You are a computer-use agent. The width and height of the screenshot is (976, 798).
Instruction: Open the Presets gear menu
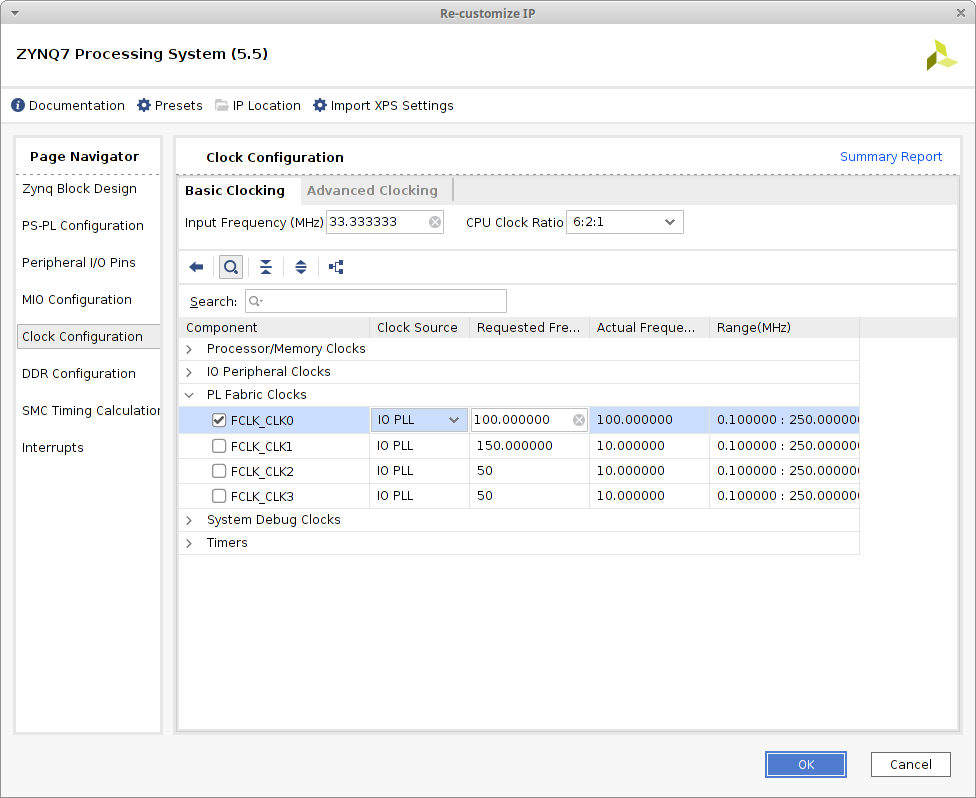click(x=144, y=105)
